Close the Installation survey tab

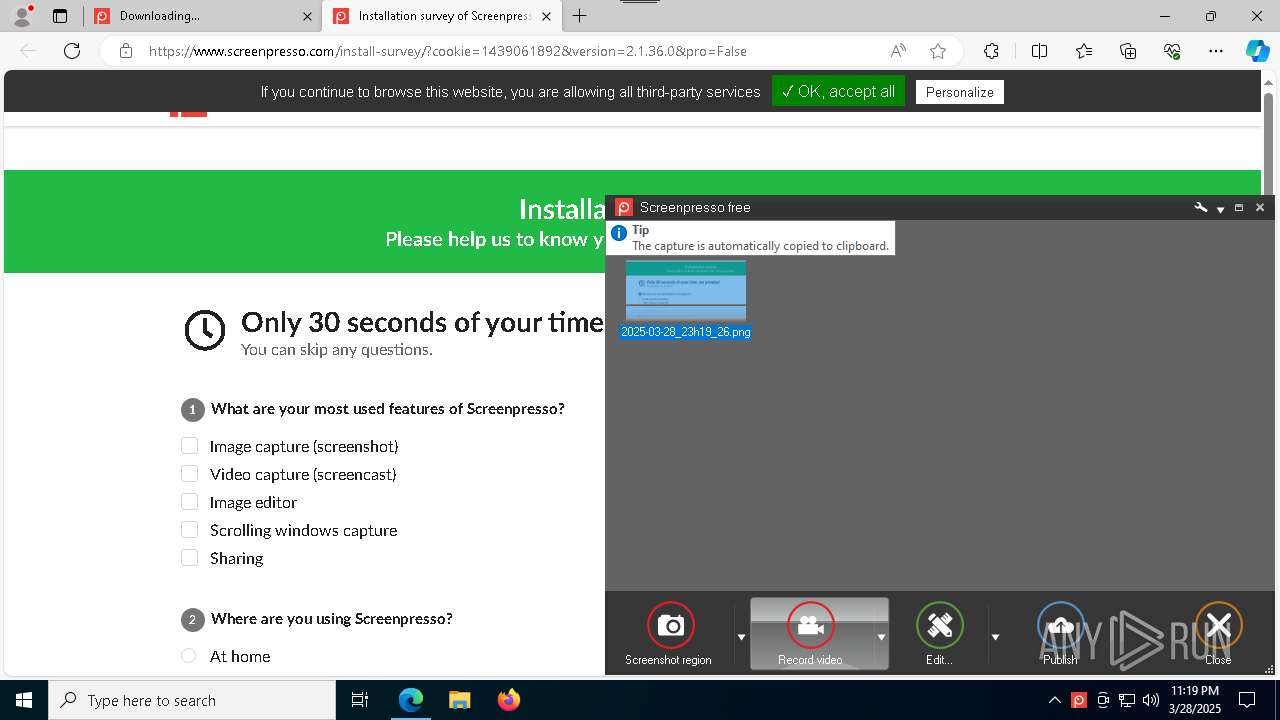point(545,16)
